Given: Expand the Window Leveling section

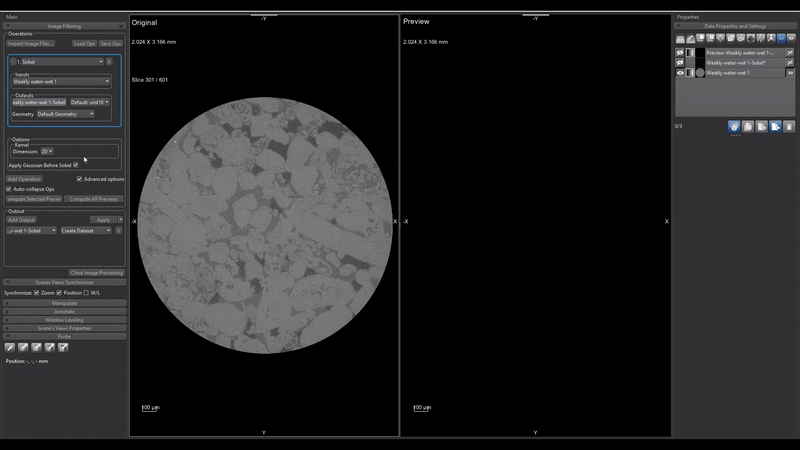Looking at the screenshot, I should [64, 320].
